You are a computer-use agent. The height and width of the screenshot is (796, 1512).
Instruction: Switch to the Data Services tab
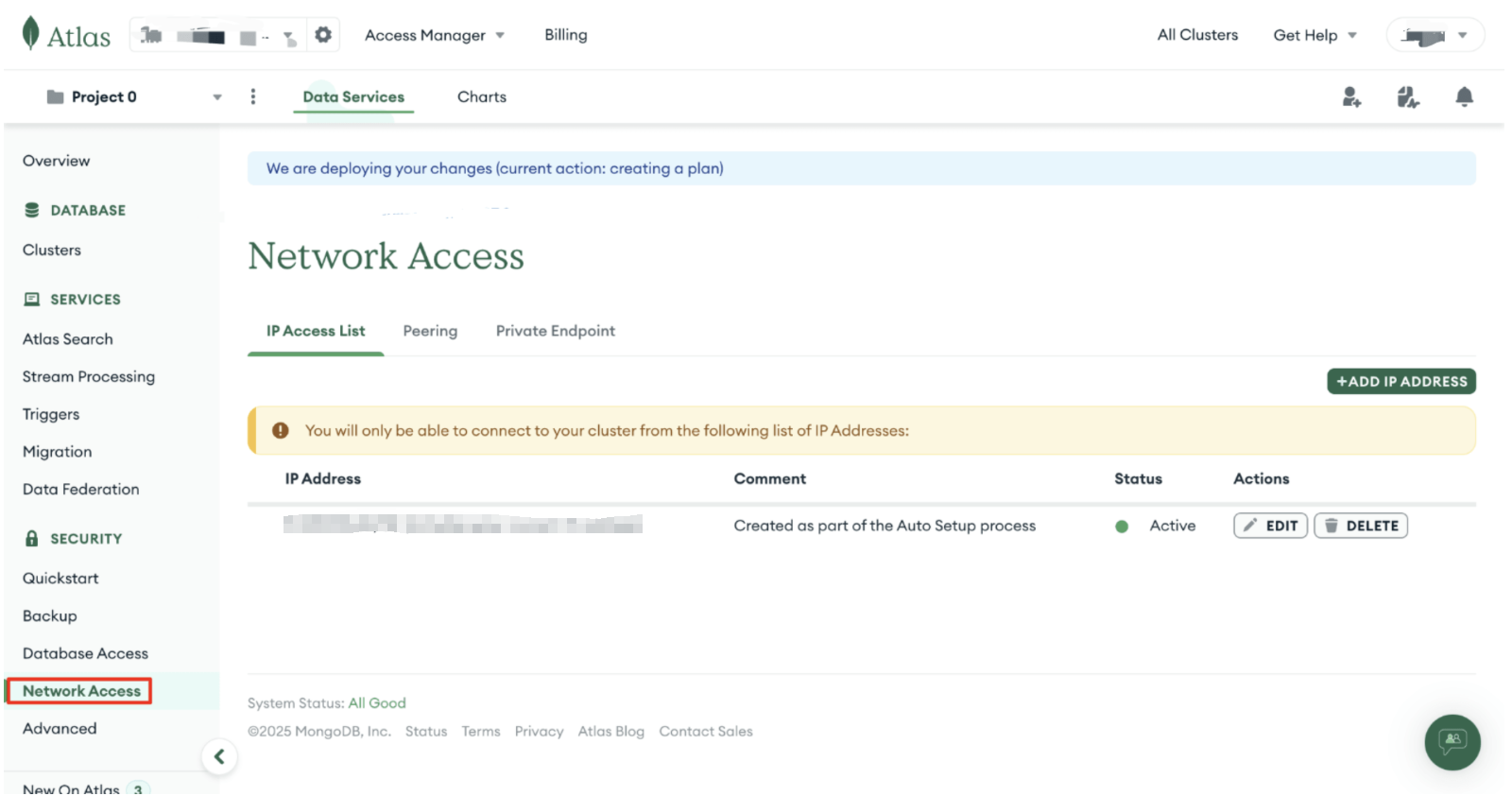tap(353, 96)
